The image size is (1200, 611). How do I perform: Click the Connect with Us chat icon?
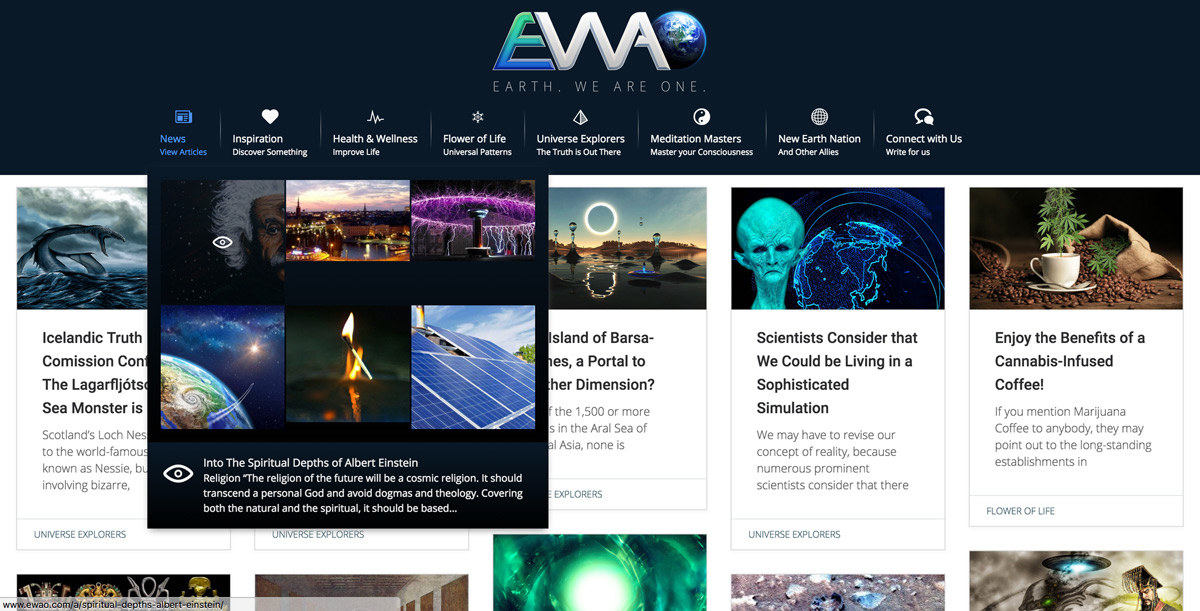coord(924,117)
